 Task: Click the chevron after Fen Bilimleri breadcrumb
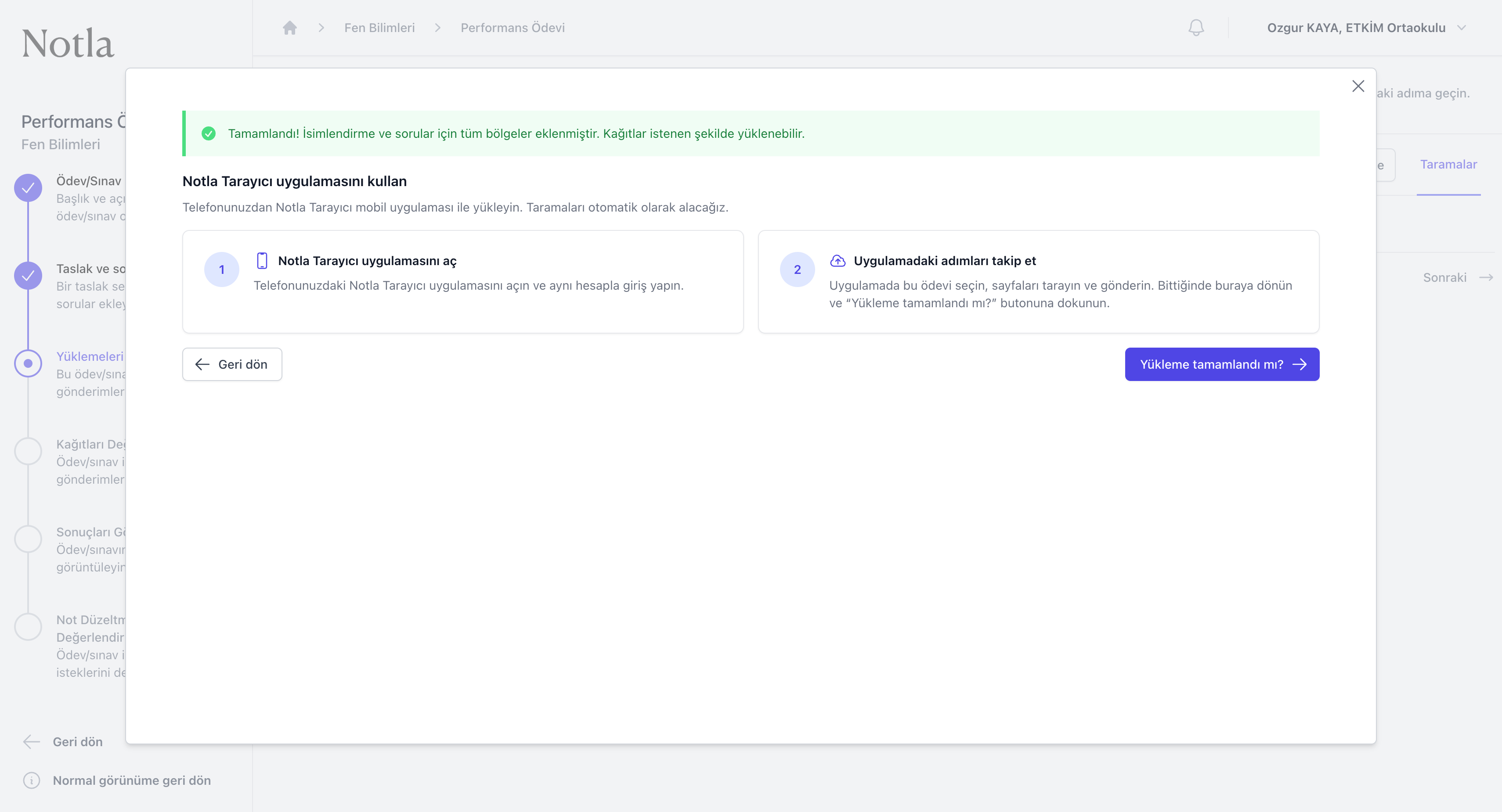438,27
